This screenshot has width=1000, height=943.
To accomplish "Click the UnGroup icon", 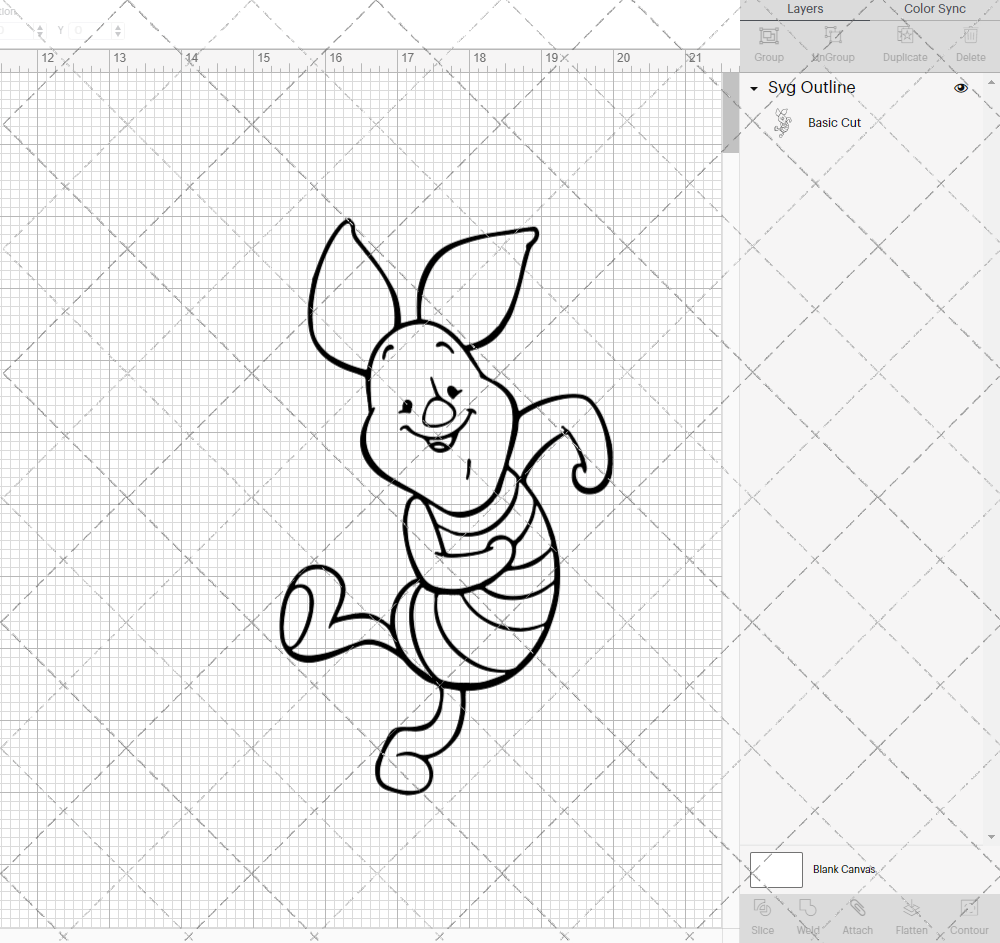I will coord(832,36).
